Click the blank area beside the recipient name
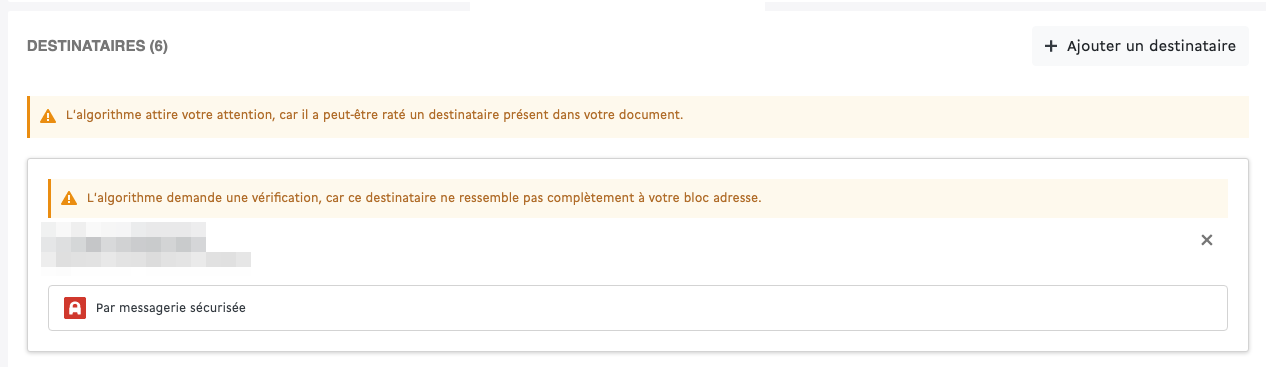1266x367 pixels. (x=700, y=240)
